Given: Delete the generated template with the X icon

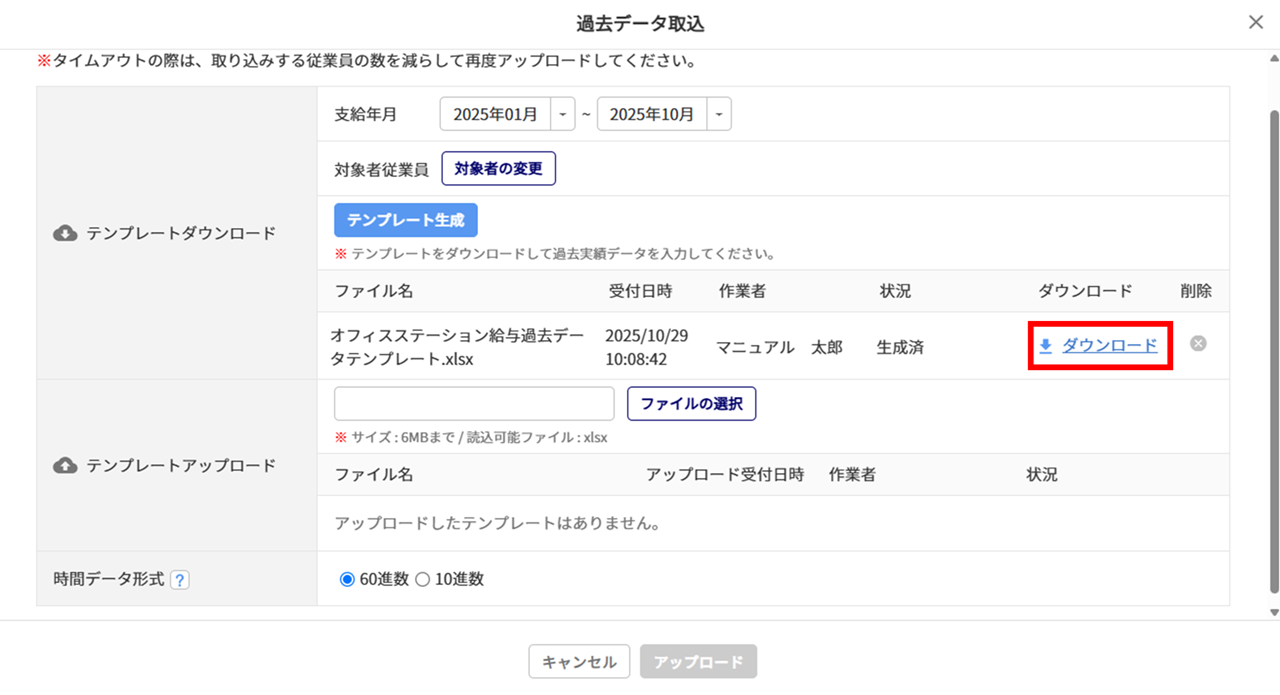Looking at the screenshot, I should coord(1198,343).
